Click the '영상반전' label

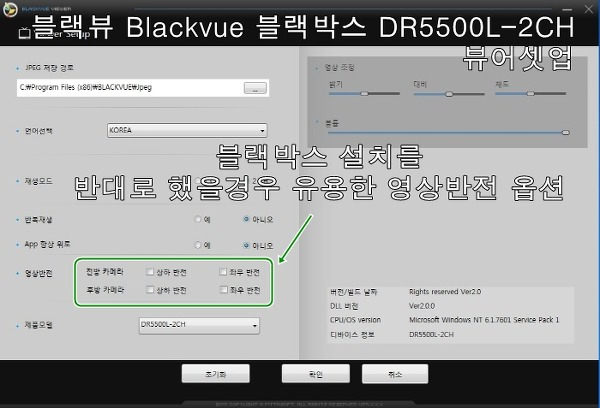pos(39,273)
